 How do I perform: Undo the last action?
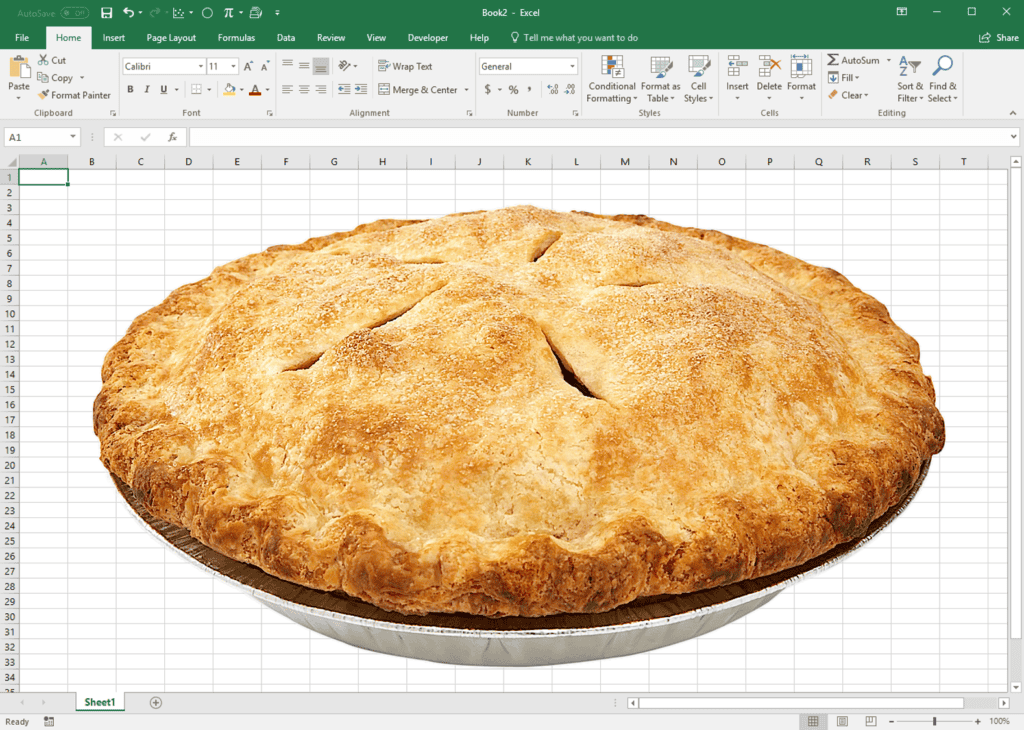click(128, 12)
